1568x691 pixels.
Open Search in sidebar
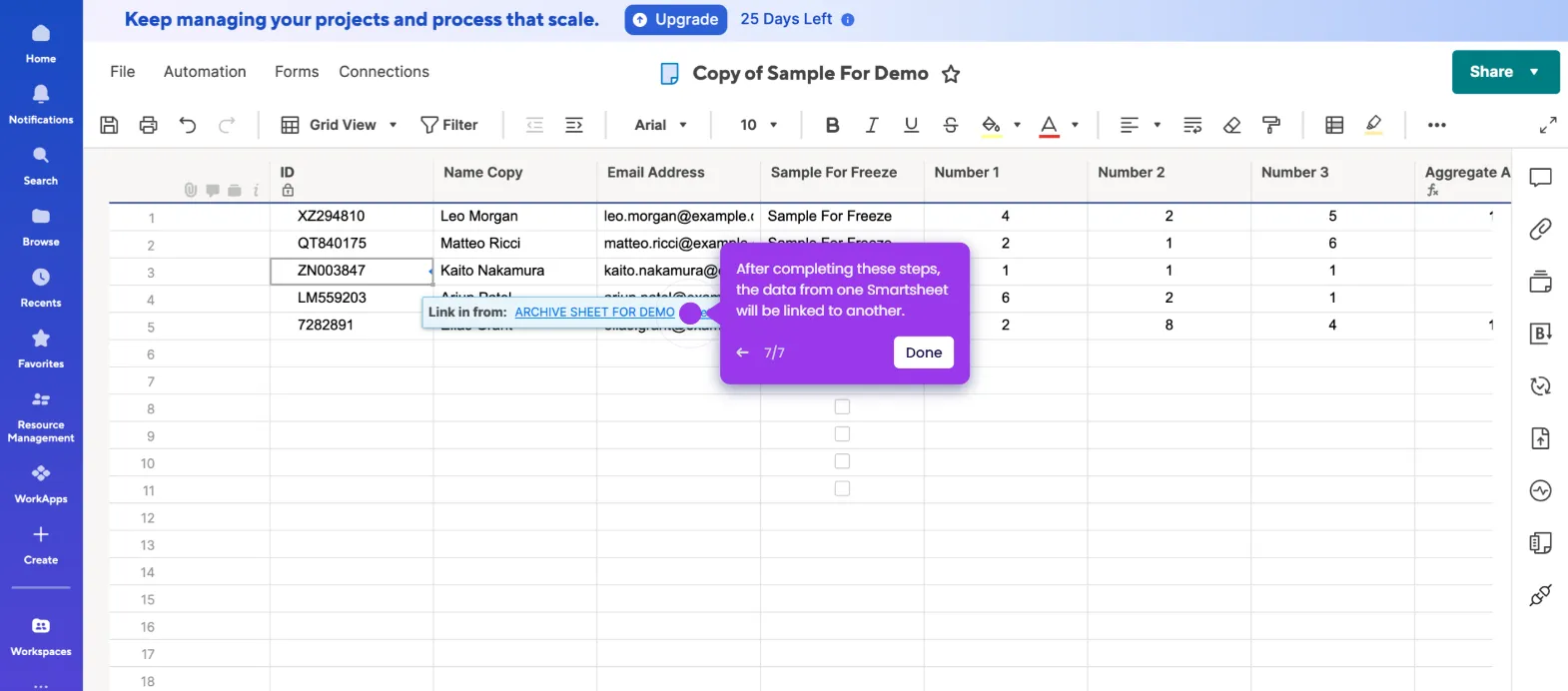point(41,166)
